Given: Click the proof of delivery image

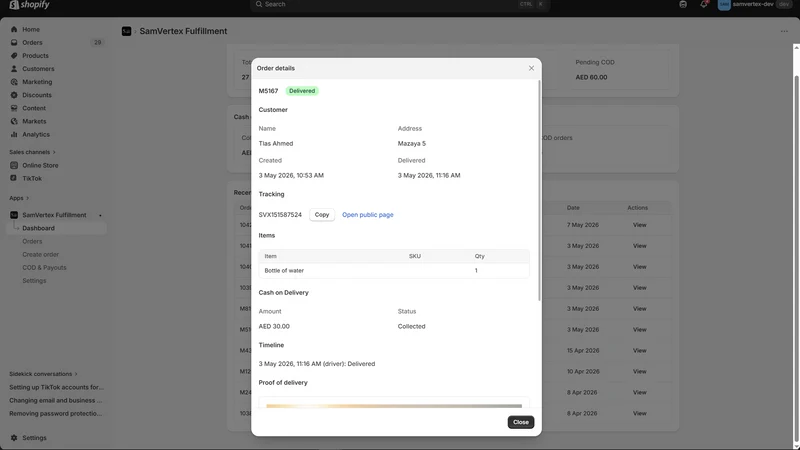Looking at the screenshot, I should pos(394,406).
